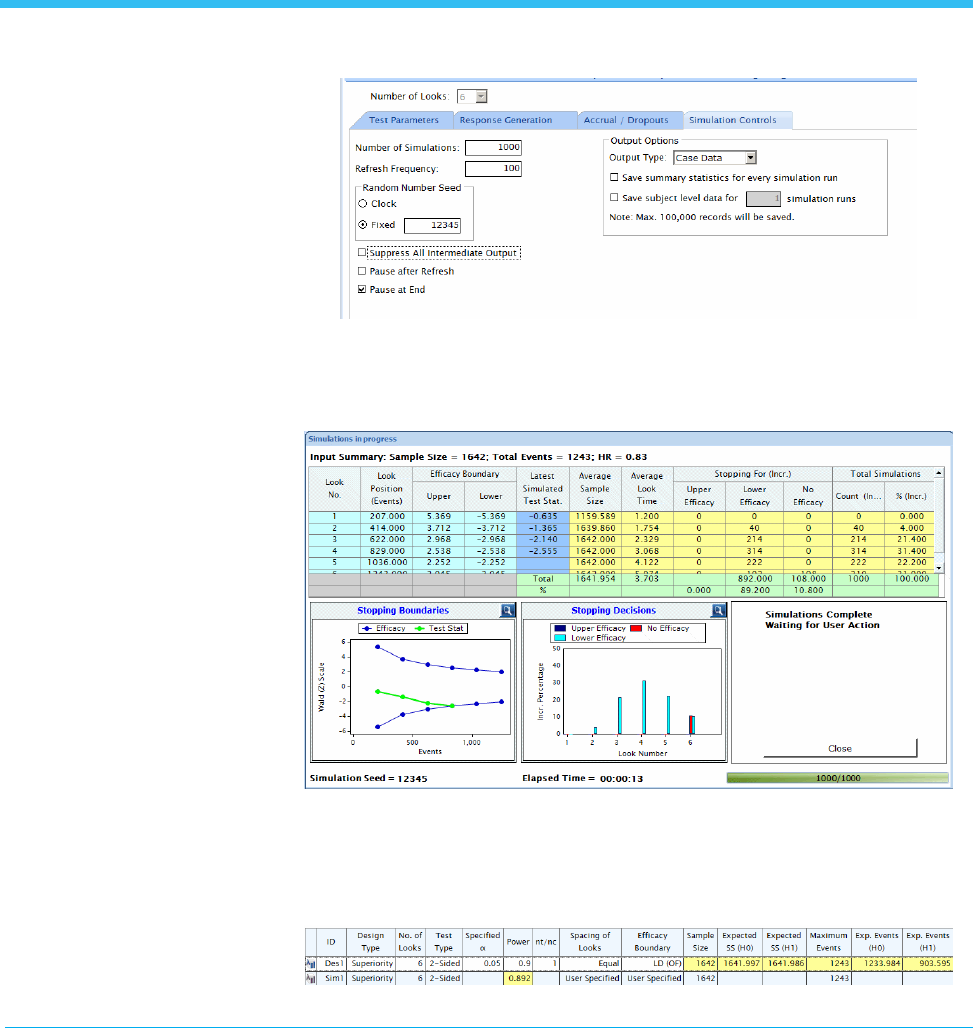973x1028 pixels.
Task: Click the 89.200 lower efficacy percent cell
Action: coord(755,590)
